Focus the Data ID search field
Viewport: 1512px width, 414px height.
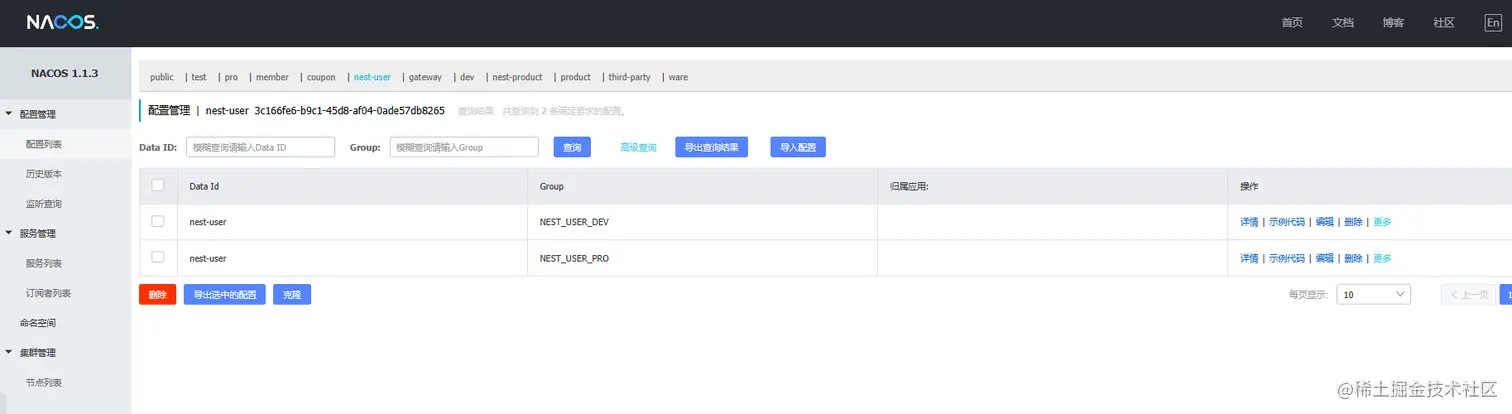260,147
